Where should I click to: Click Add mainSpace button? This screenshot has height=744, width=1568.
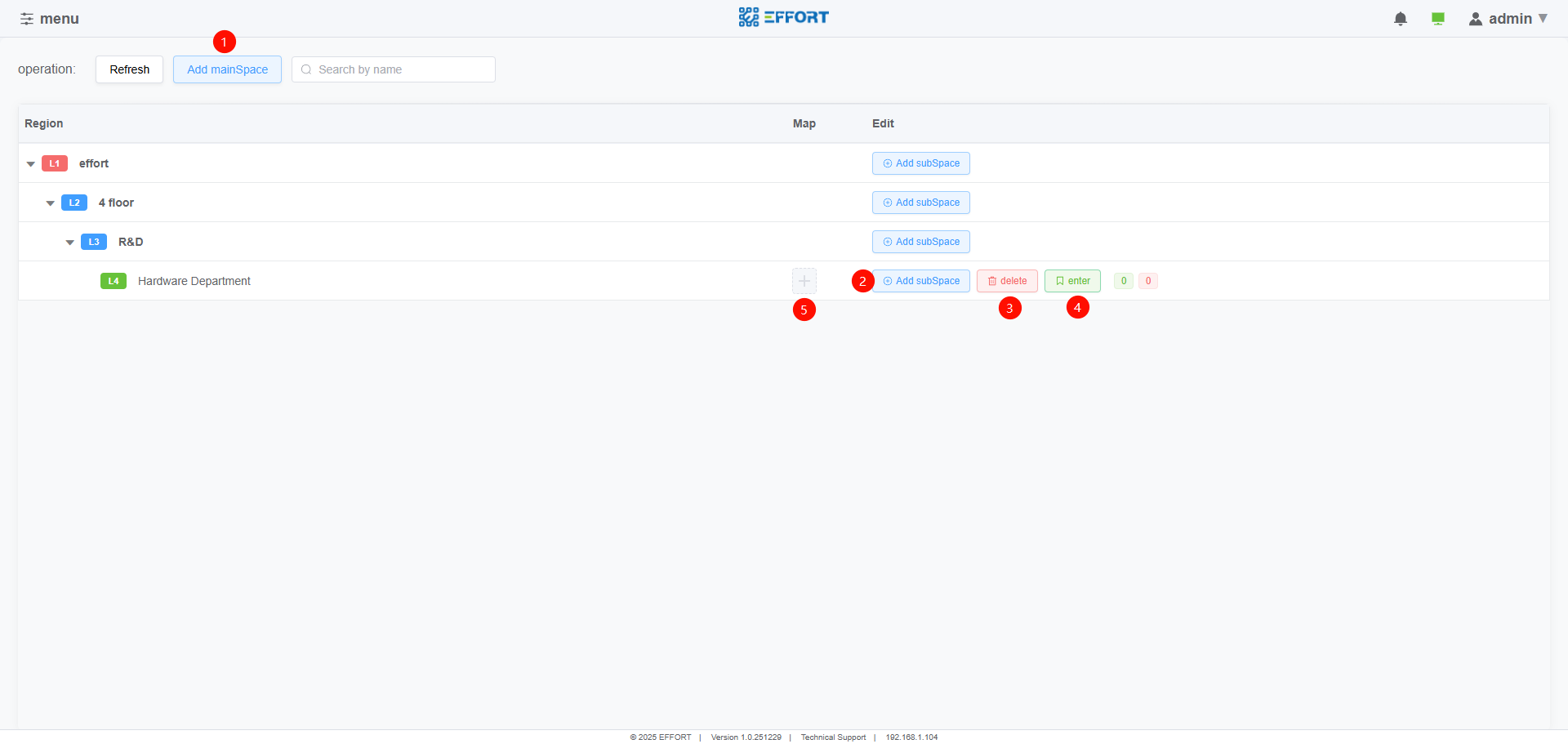click(227, 69)
